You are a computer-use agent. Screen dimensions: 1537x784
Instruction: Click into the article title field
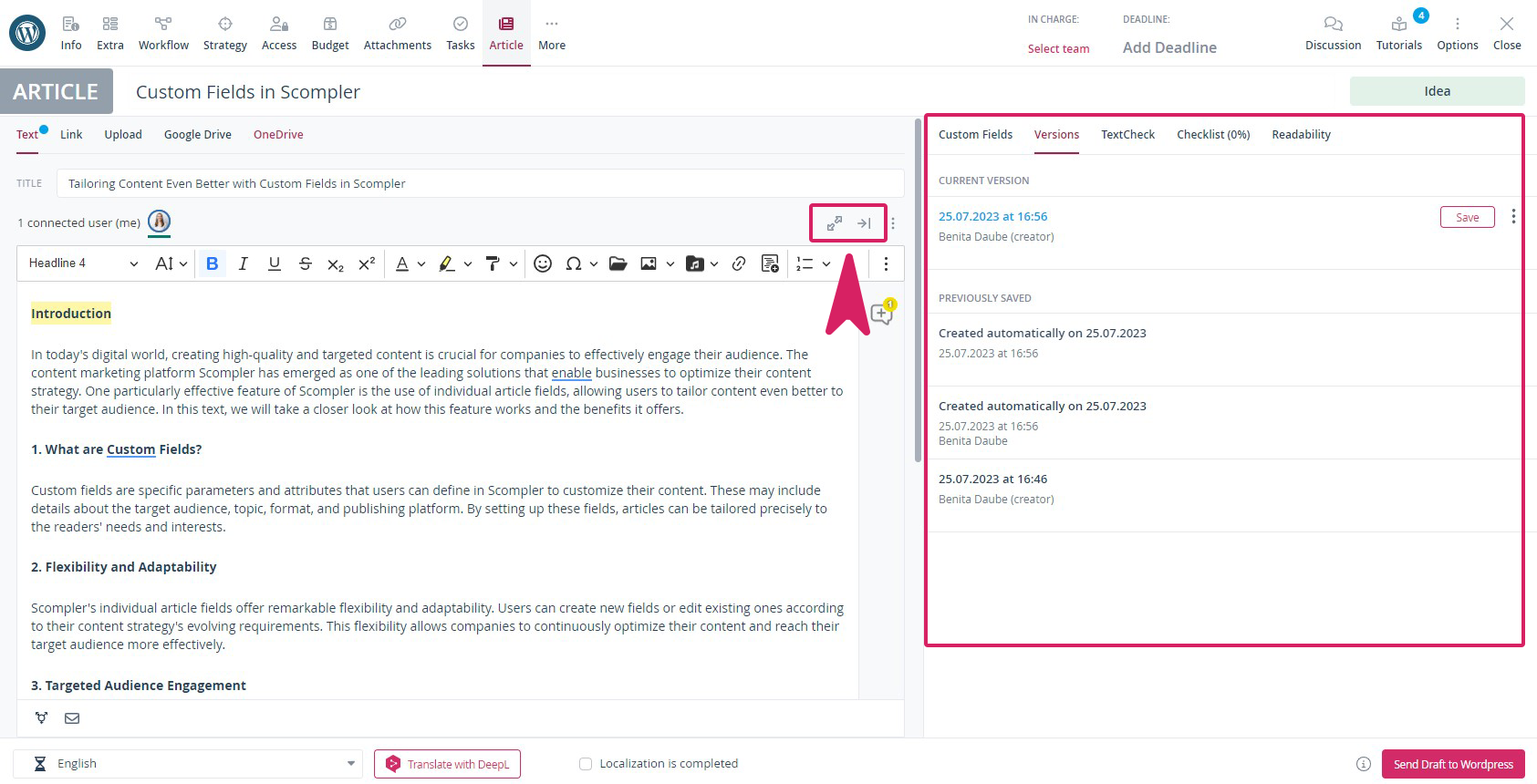pyautogui.click(x=480, y=183)
